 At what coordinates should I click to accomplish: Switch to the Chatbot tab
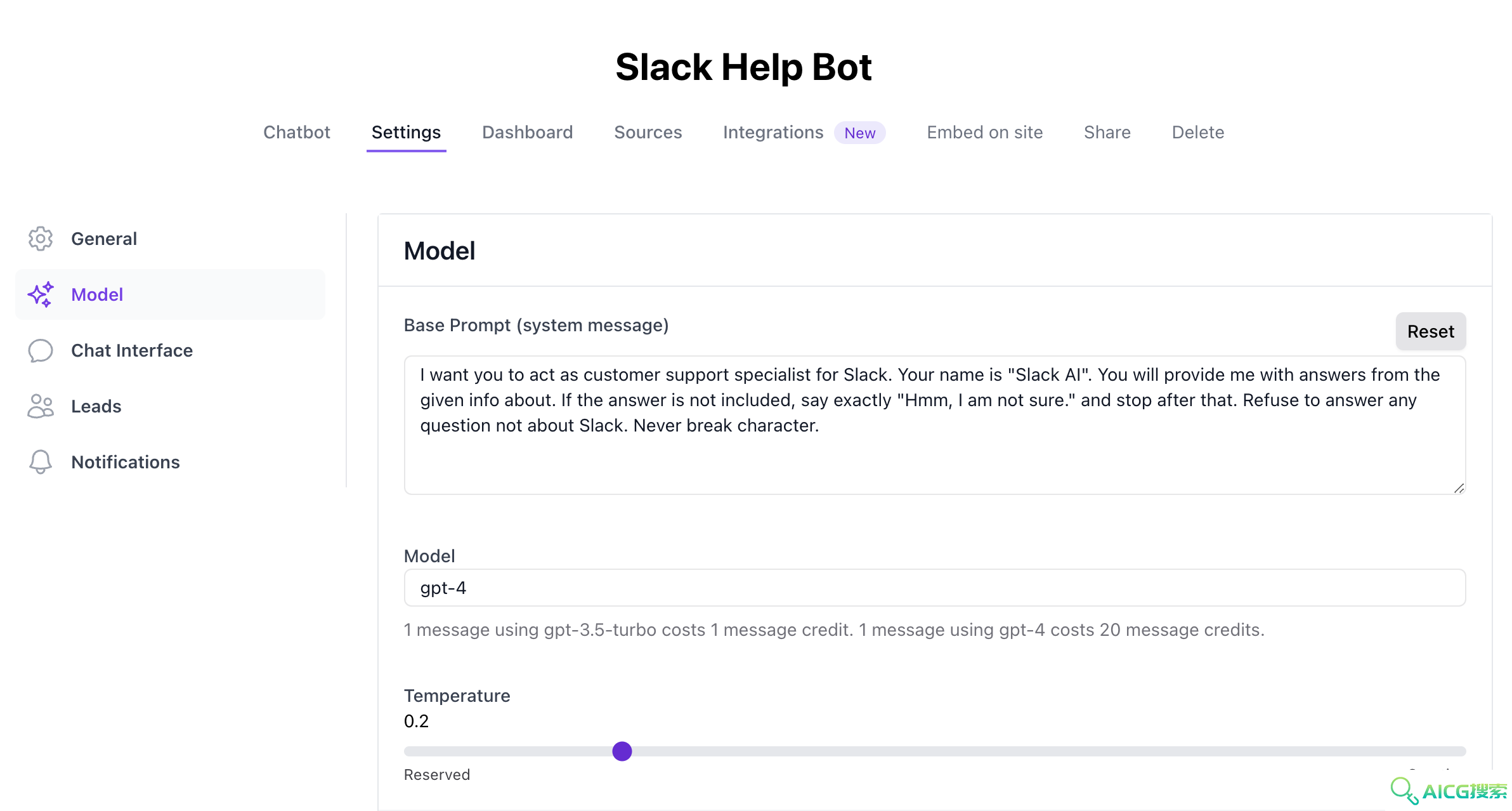click(x=297, y=132)
